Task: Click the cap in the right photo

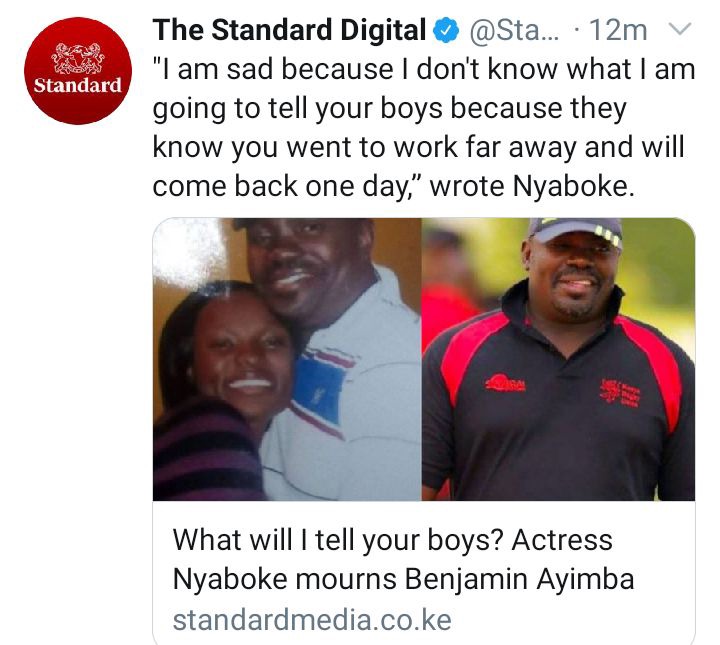Action: (575, 230)
